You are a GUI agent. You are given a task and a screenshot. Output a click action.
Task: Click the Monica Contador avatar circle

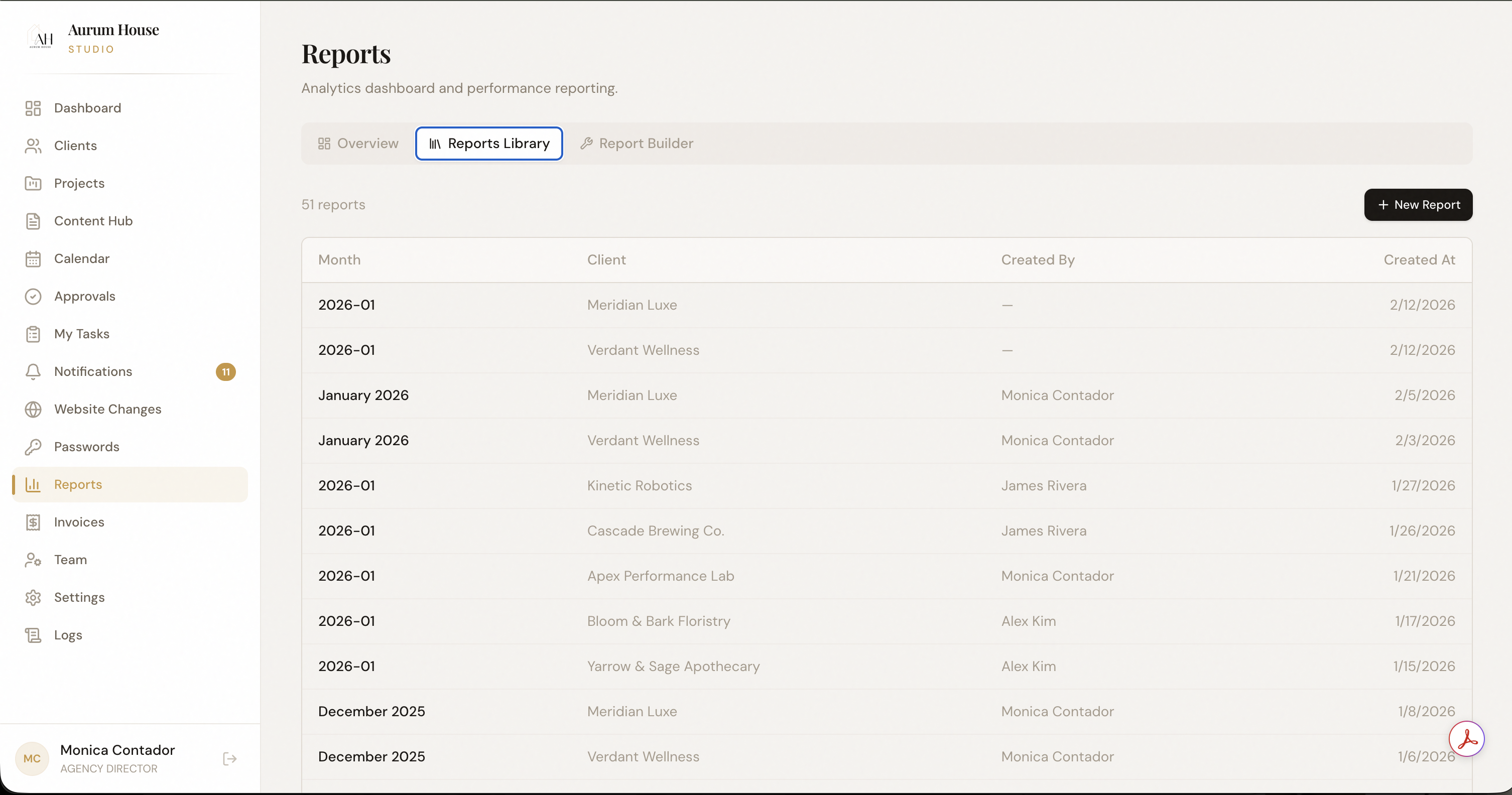32,758
